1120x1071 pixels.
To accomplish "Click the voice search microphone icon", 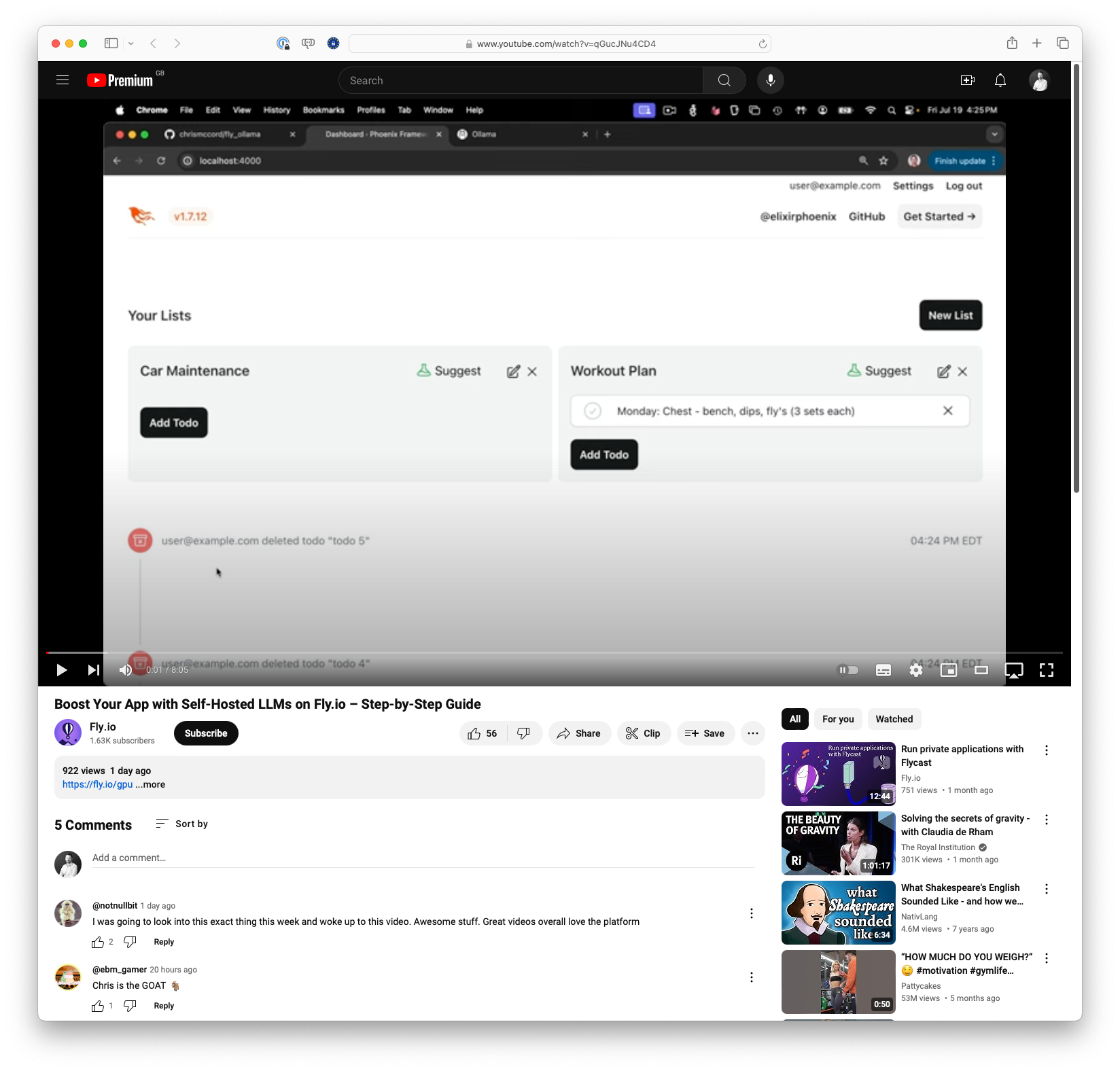I will tap(770, 80).
